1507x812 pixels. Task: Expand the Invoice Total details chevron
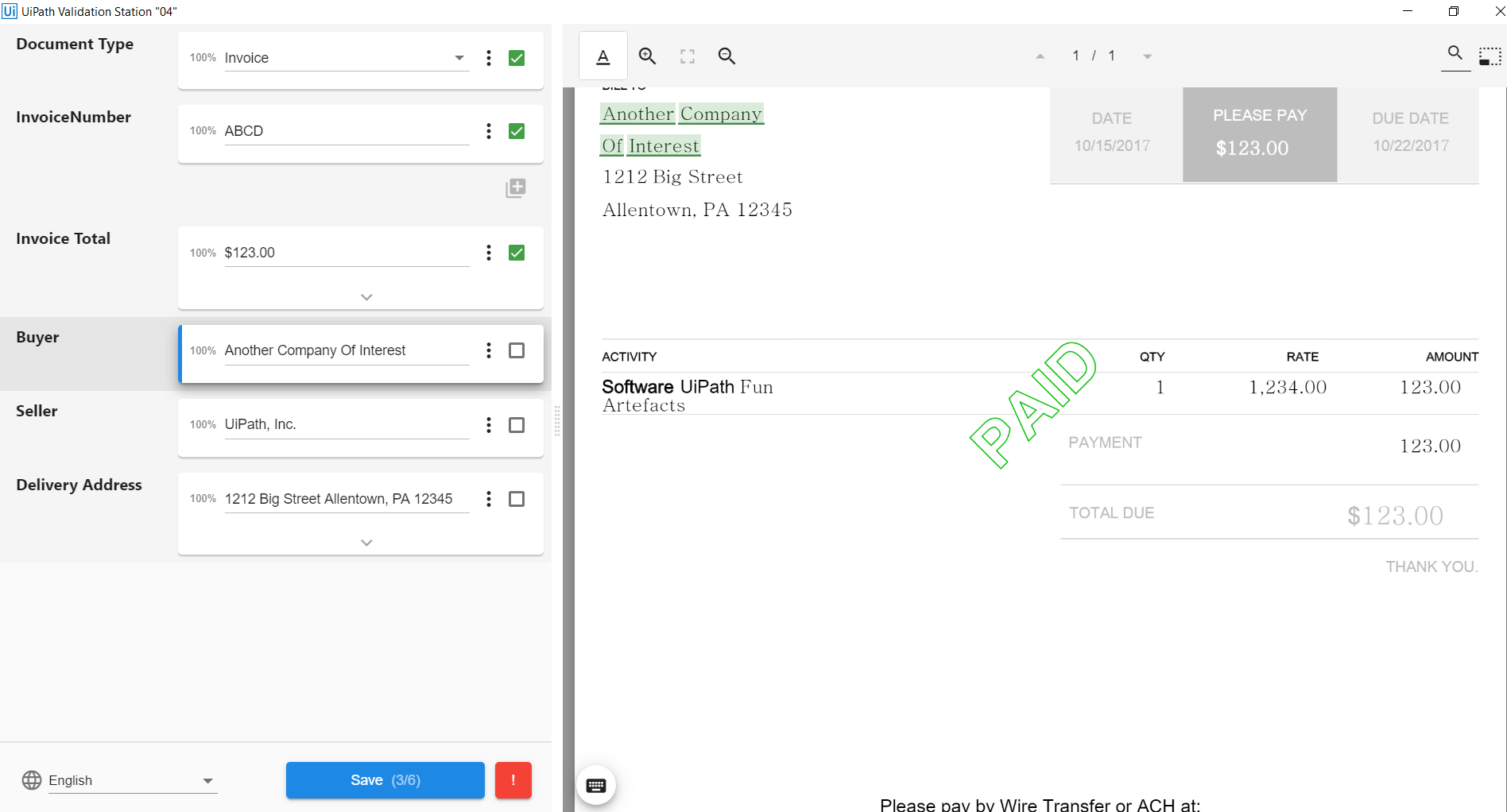point(366,297)
